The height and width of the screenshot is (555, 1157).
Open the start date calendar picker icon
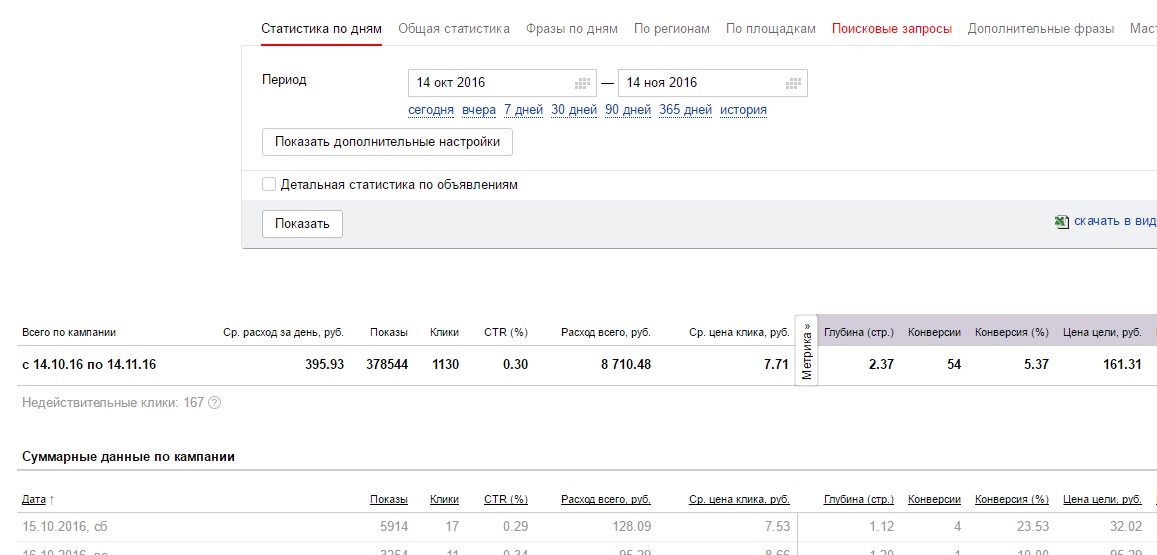pos(582,83)
